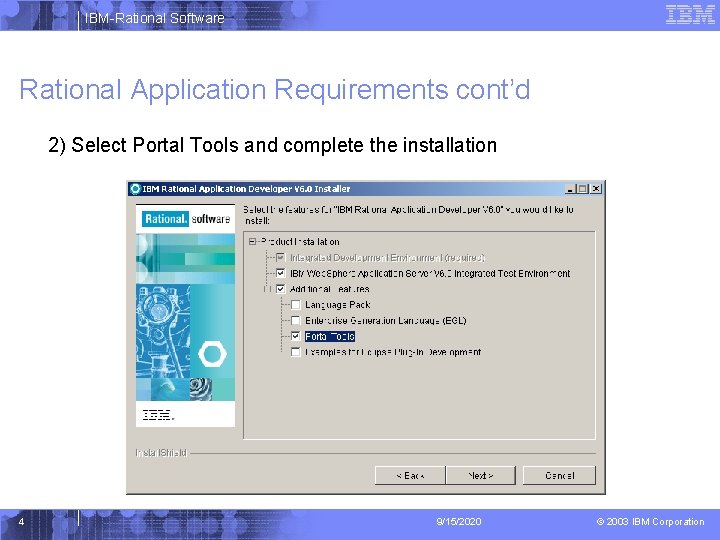Enable the Language Pack checkbox

(x=296, y=305)
